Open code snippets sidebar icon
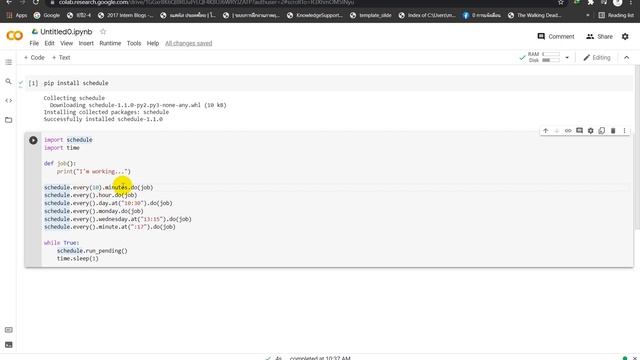The width and height of the screenshot is (640, 360). 9,100
